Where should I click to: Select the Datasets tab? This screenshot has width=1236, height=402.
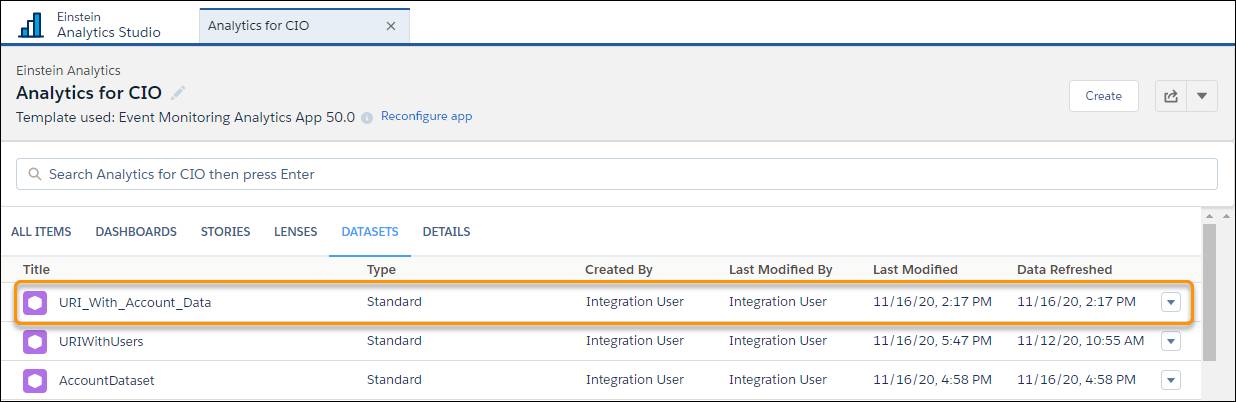[x=370, y=232]
